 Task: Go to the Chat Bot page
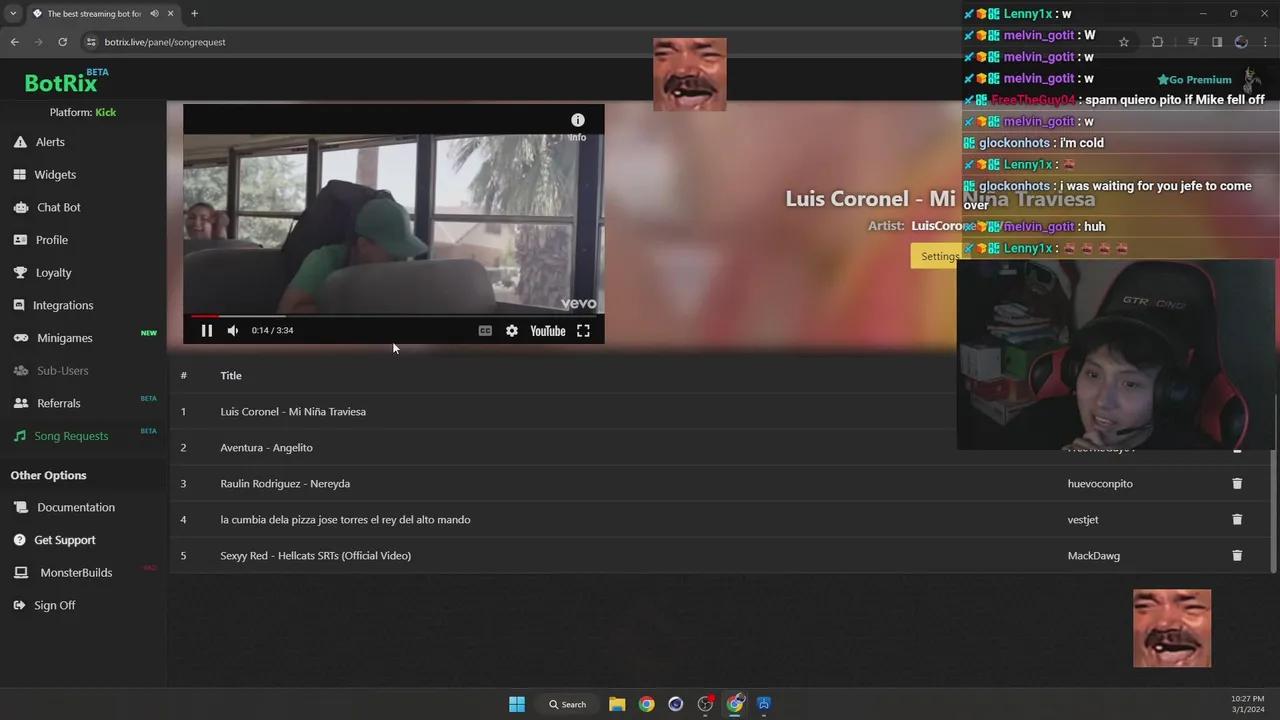click(58, 207)
